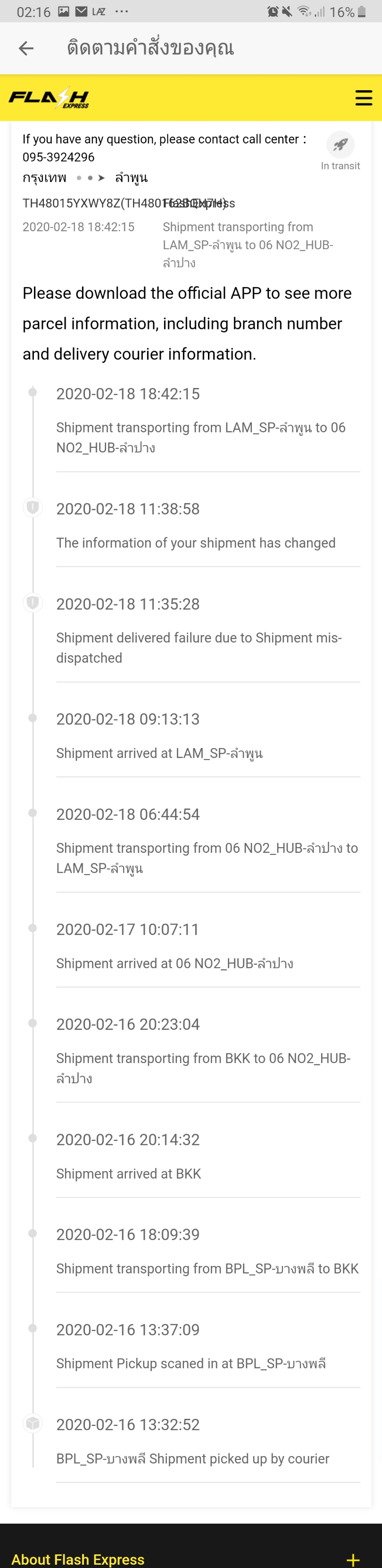Click the Flash Express logo
The height and width of the screenshot is (1568, 382).
point(49,97)
